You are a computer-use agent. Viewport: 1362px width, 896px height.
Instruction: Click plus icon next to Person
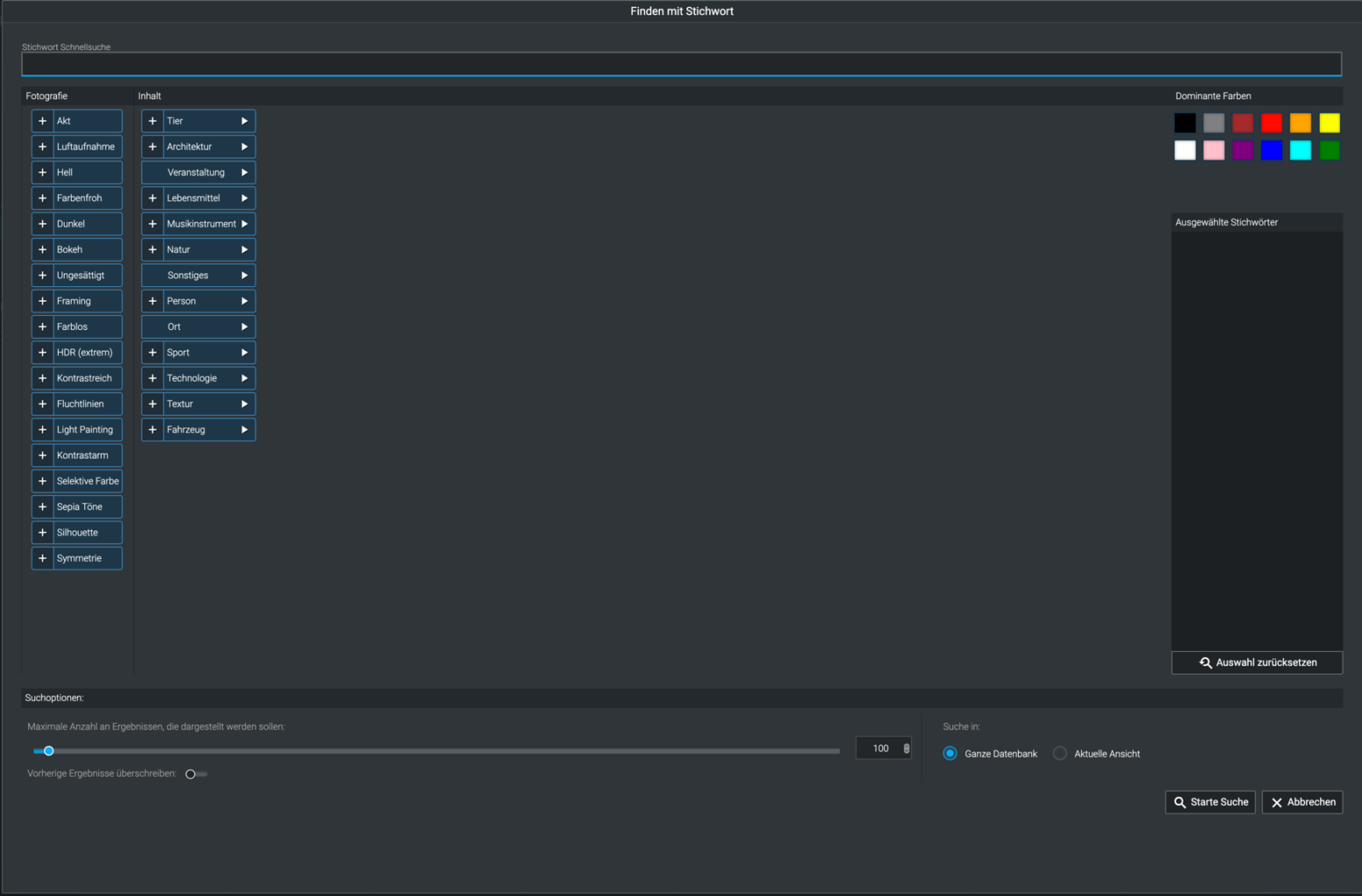coord(152,301)
